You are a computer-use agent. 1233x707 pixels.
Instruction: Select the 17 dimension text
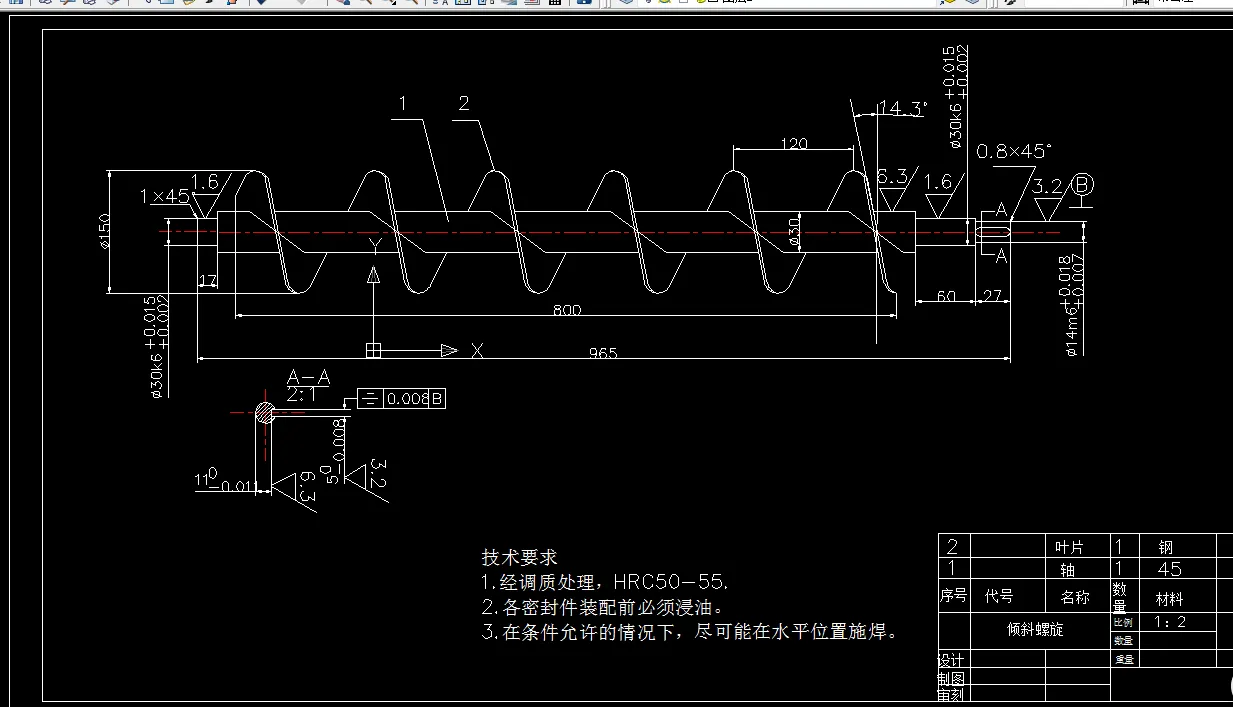point(207,281)
